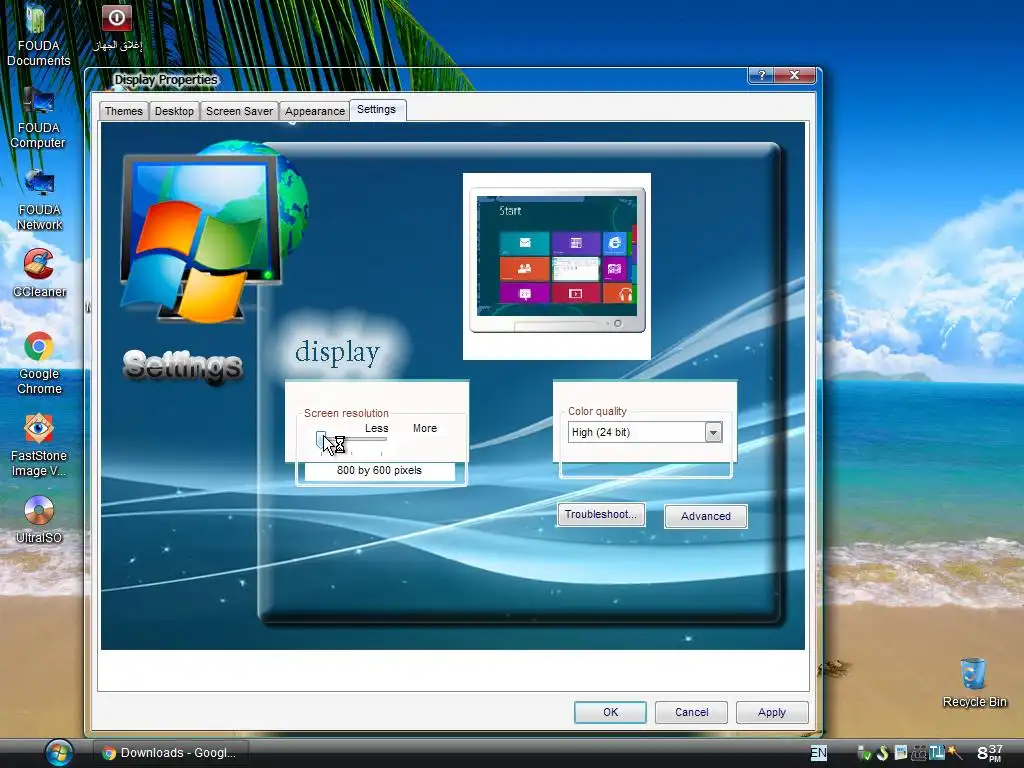
Task: Switch to the Appearance tab
Action: pyautogui.click(x=314, y=111)
